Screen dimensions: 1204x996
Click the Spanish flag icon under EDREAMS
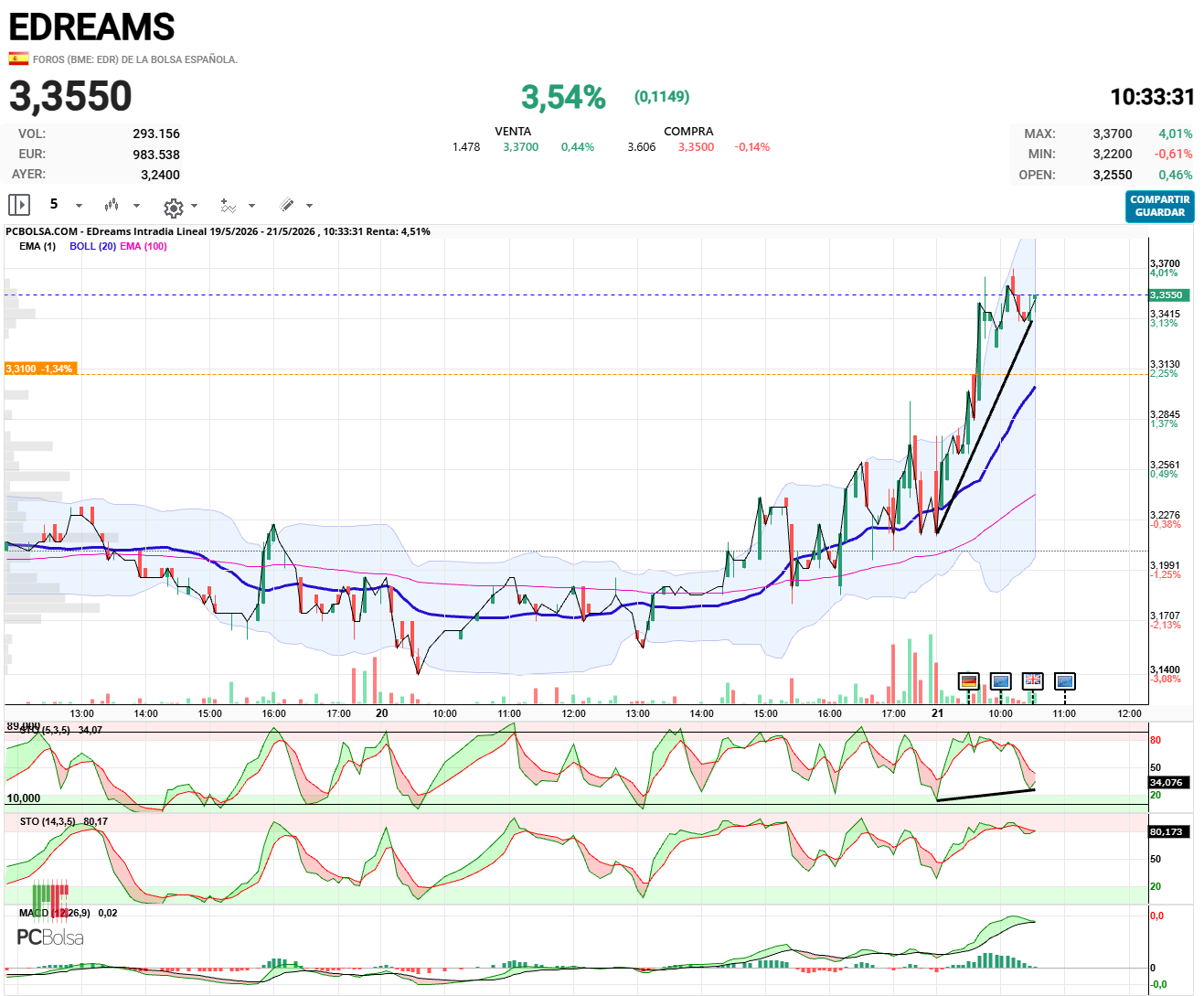pyautogui.click(x=18, y=59)
